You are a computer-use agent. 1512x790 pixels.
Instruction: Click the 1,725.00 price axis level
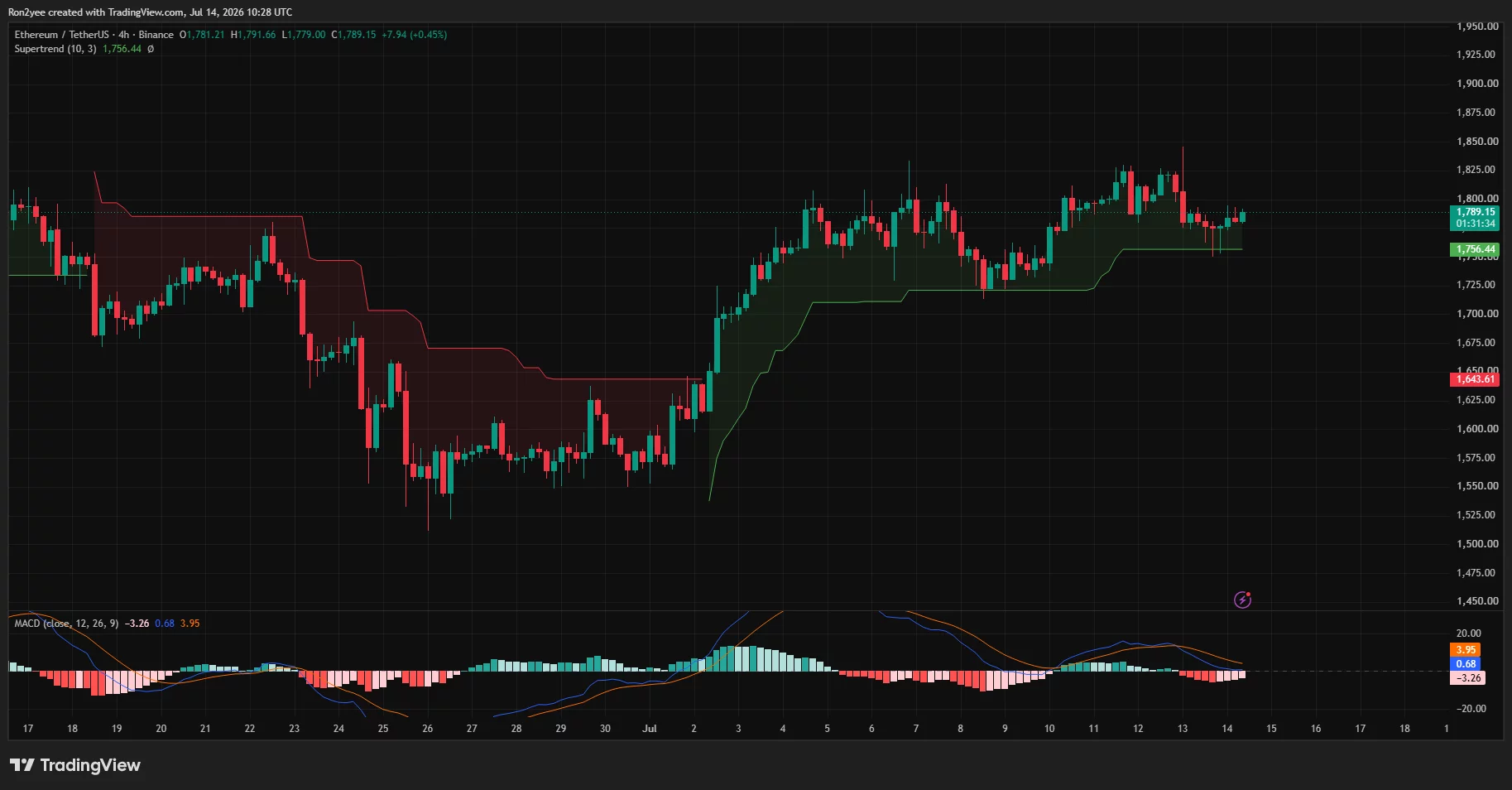click(1477, 285)
